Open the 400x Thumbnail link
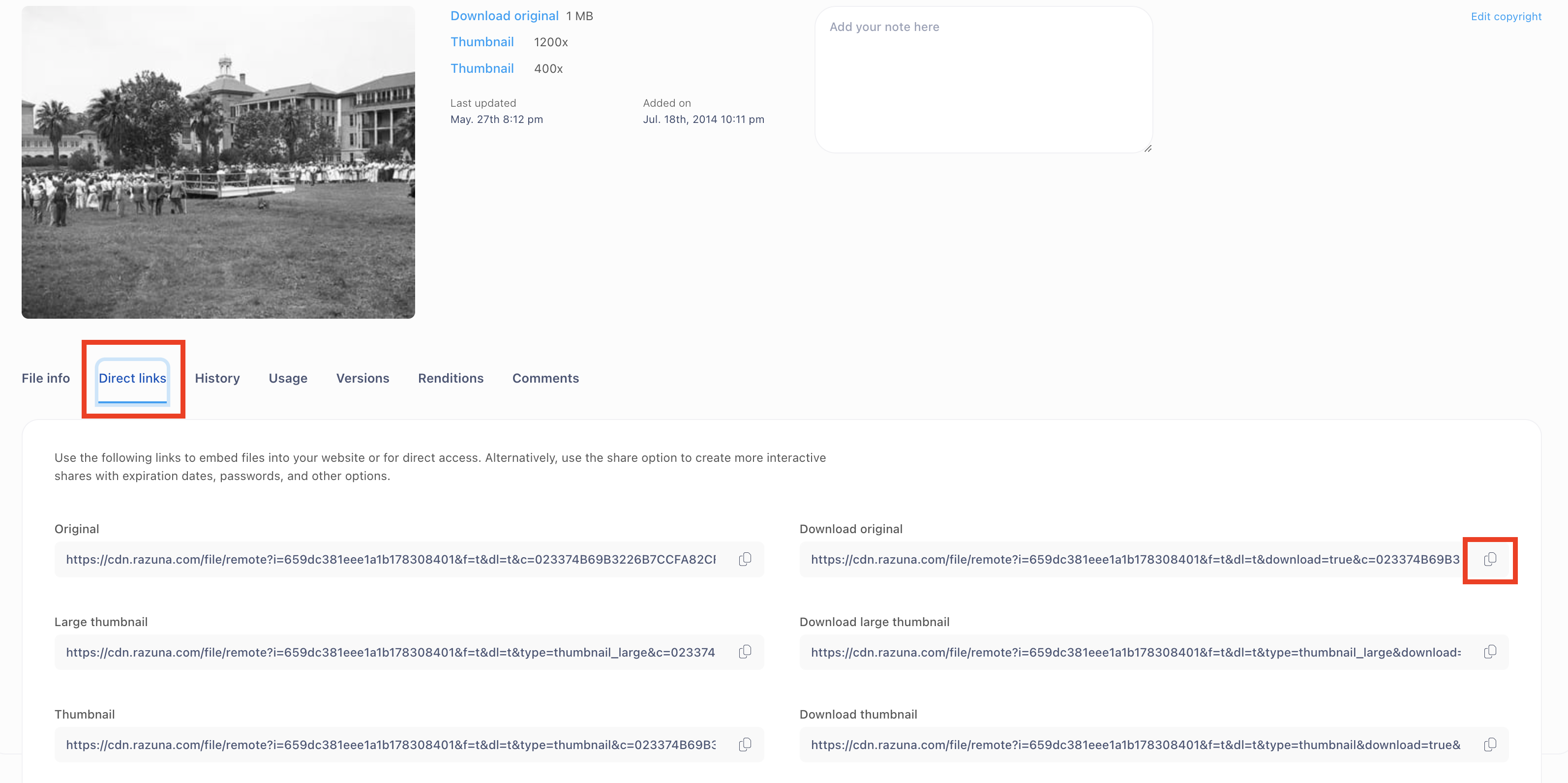 (x=482, y=68)
